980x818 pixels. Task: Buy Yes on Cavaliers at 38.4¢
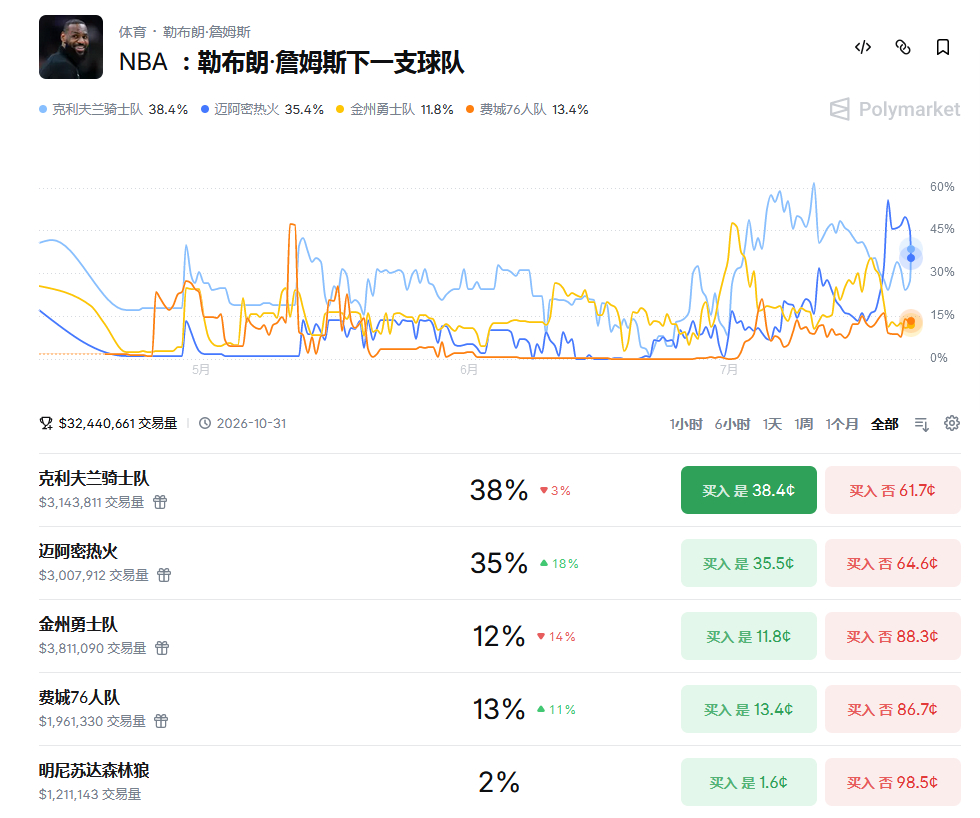749,490
